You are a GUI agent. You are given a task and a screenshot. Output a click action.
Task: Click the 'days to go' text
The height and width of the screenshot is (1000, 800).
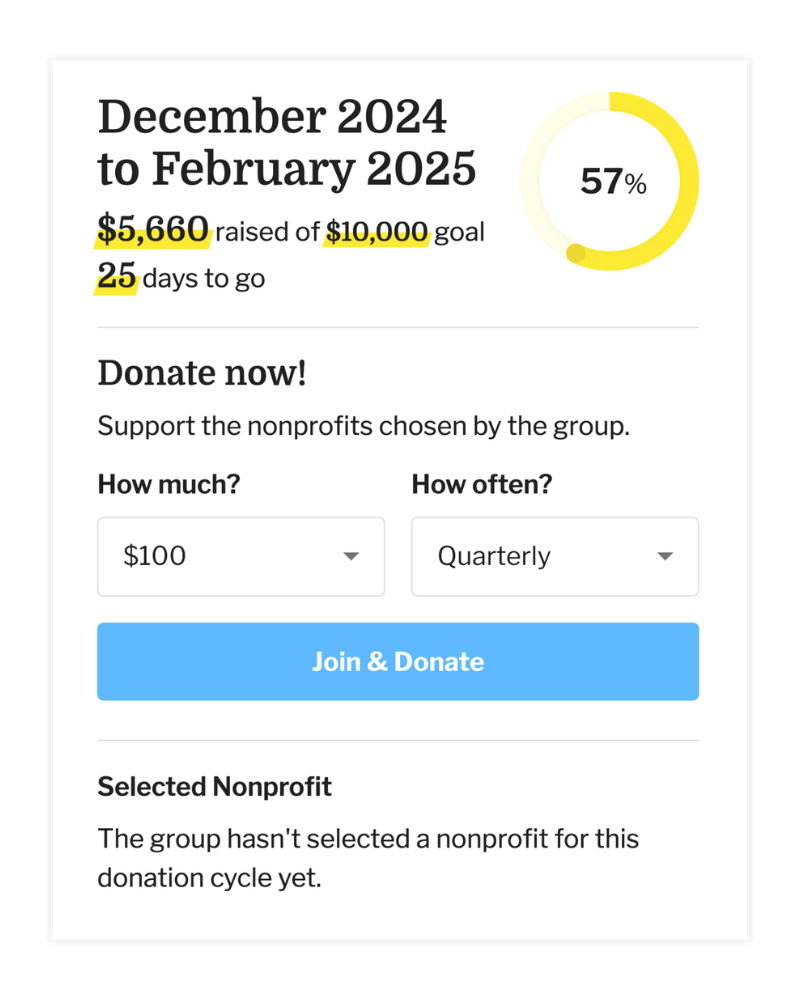click(x=204, y=278)
